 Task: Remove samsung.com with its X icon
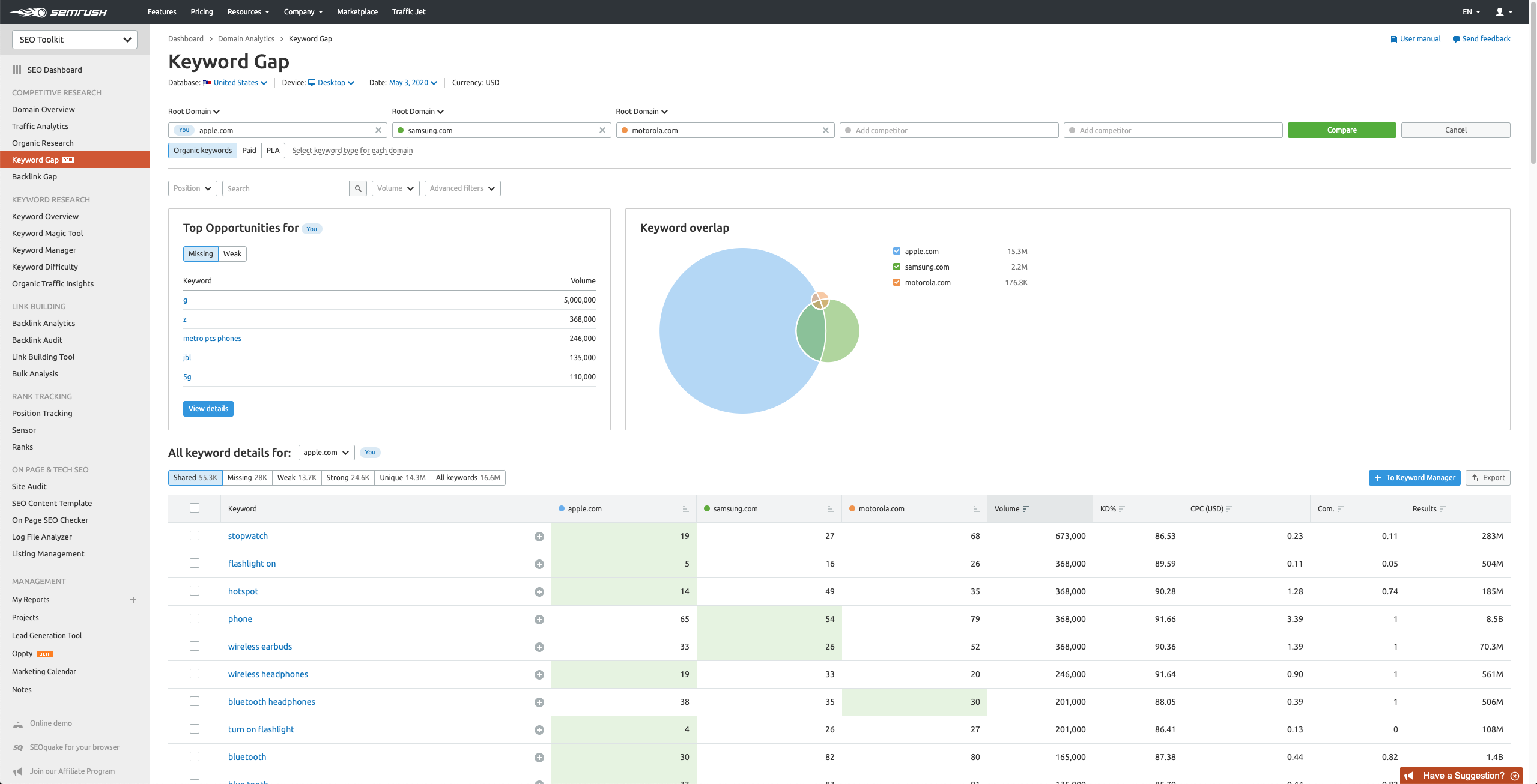(602, 130)
